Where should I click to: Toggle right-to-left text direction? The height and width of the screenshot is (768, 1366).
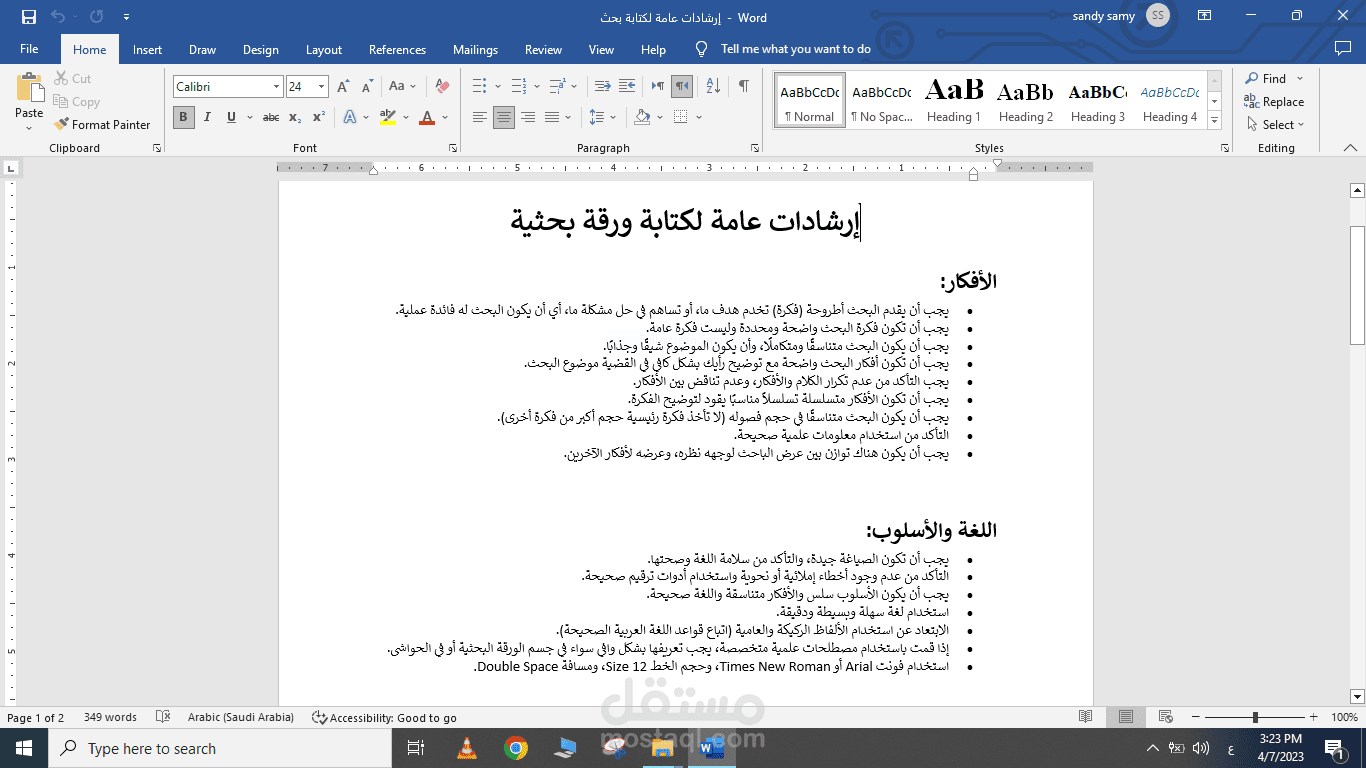coord(682,87)
